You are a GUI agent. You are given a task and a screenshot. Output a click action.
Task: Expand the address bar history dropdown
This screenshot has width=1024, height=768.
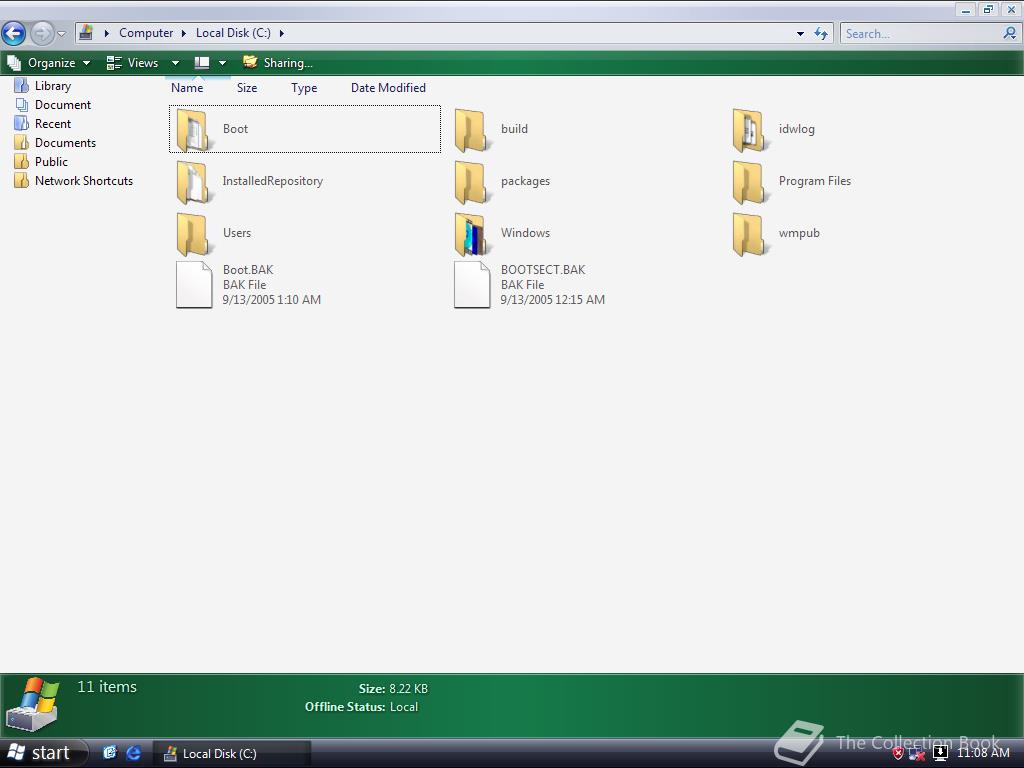coord(800,33)
